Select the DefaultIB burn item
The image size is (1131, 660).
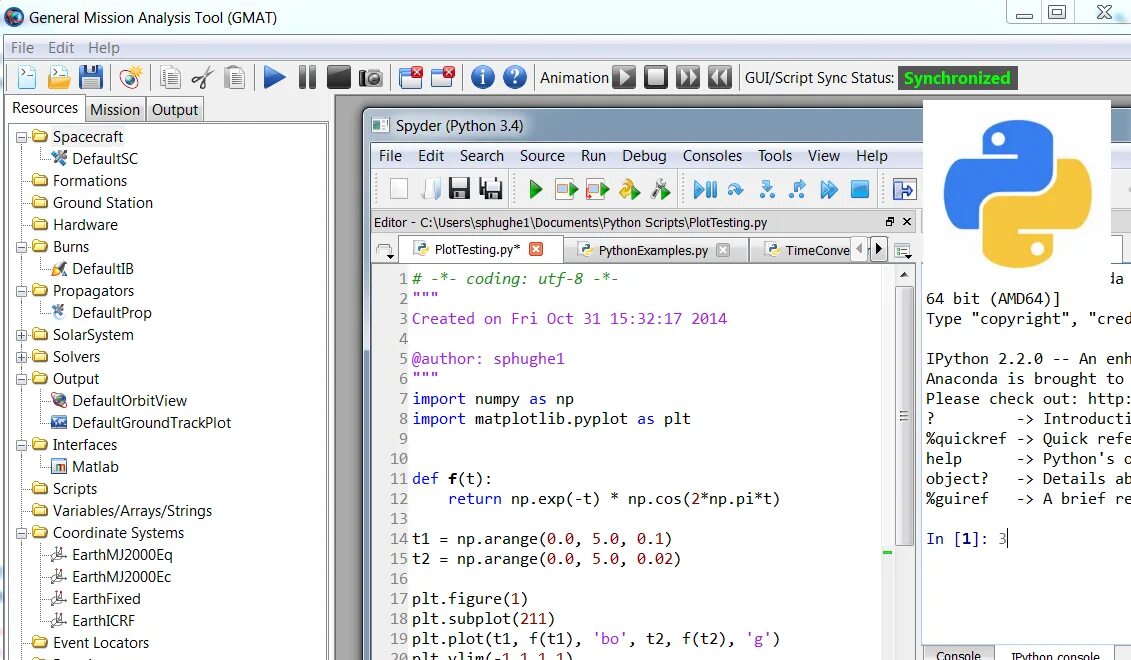click(x=102, y=269)
